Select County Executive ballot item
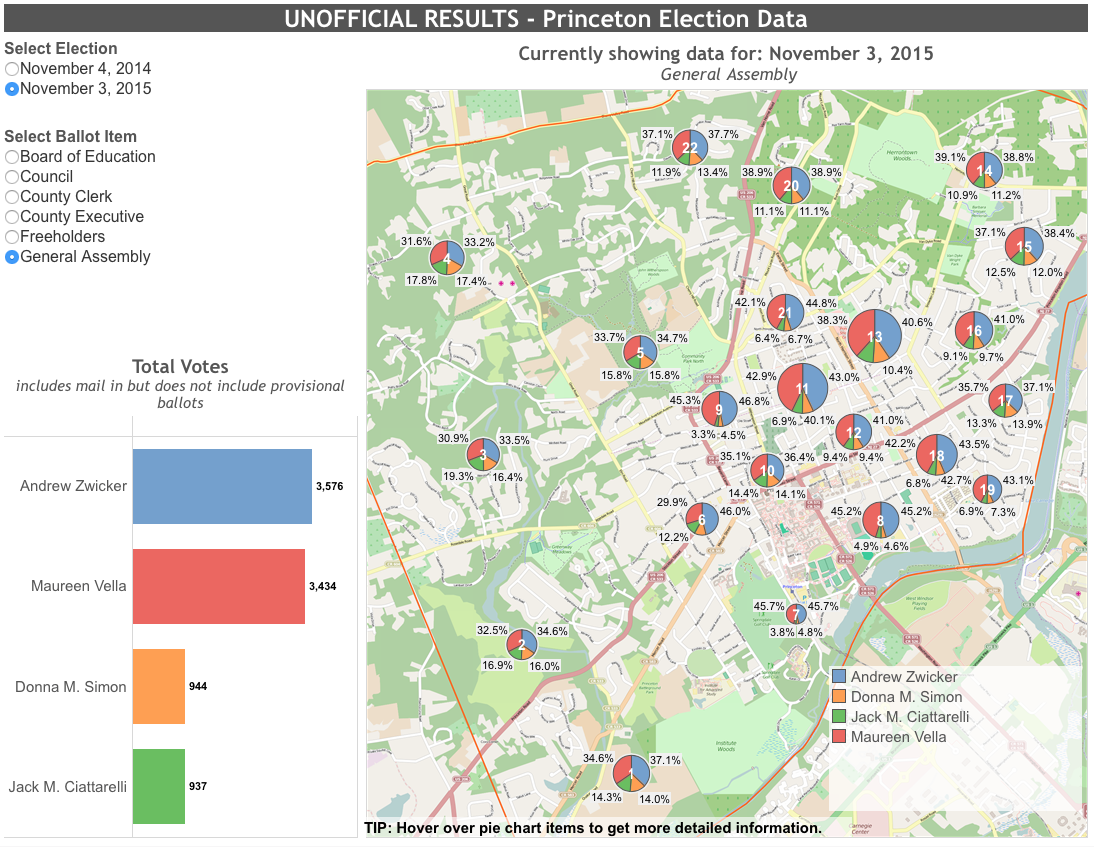Screen dimensions: 1094x847 [12, 217]
